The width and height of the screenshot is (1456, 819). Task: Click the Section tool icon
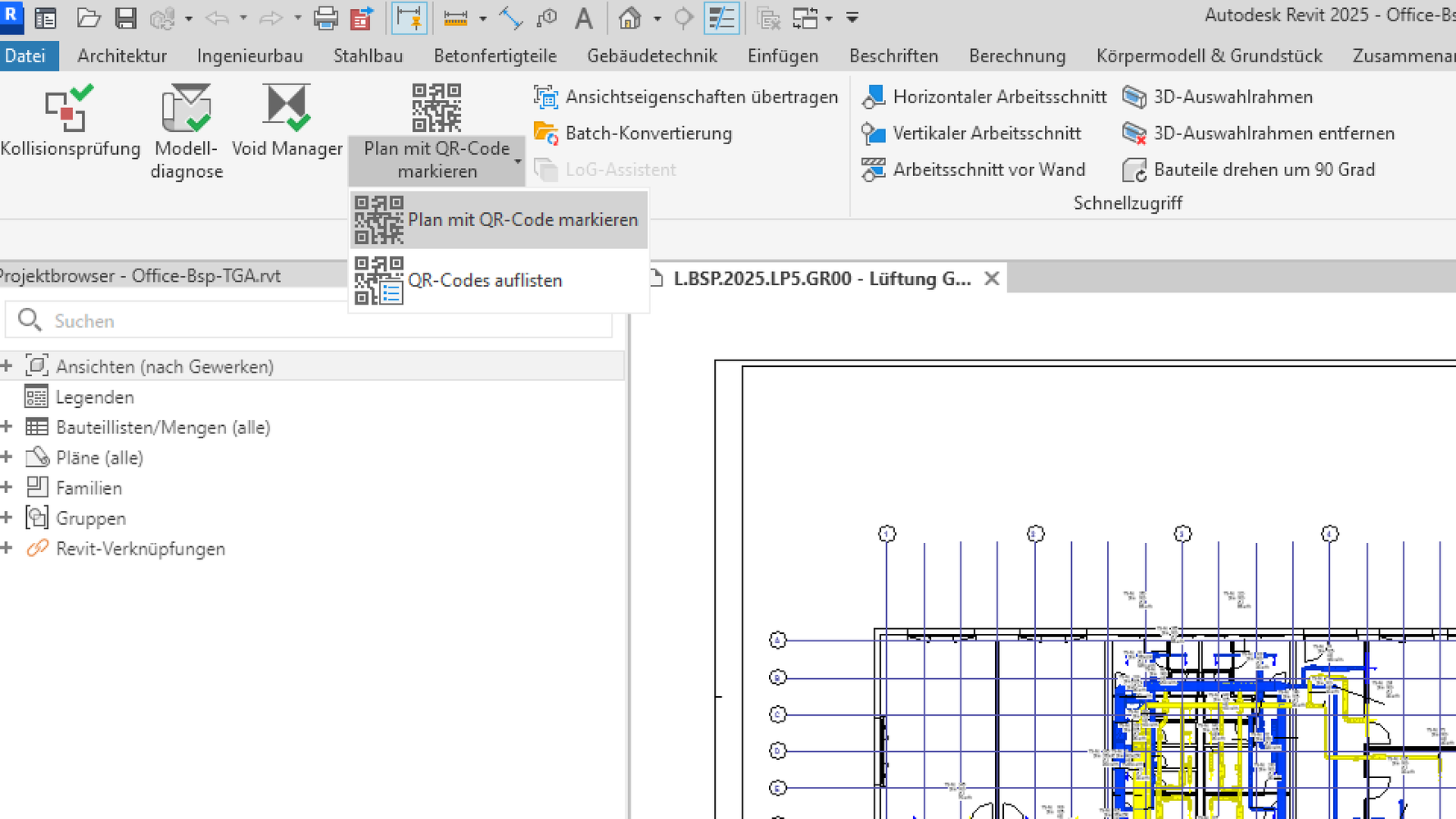[683, 18]
